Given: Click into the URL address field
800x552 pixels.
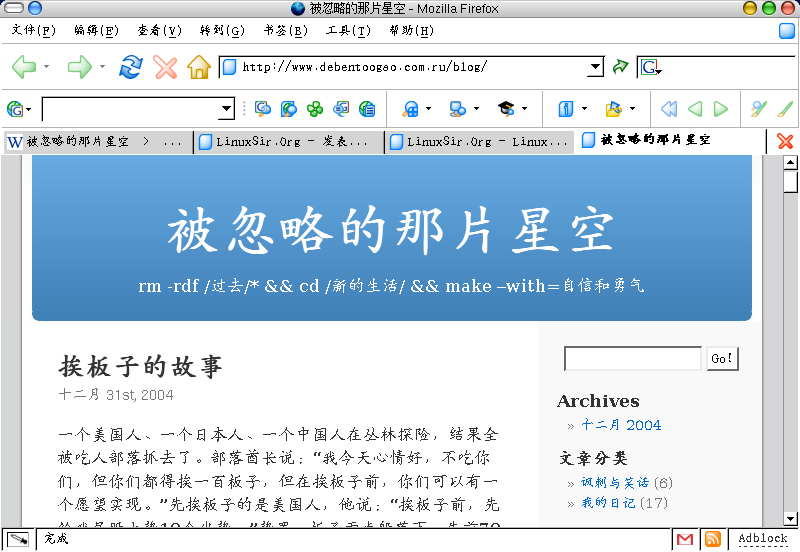Looking at the screenshot, I should [x=413, y=67].
